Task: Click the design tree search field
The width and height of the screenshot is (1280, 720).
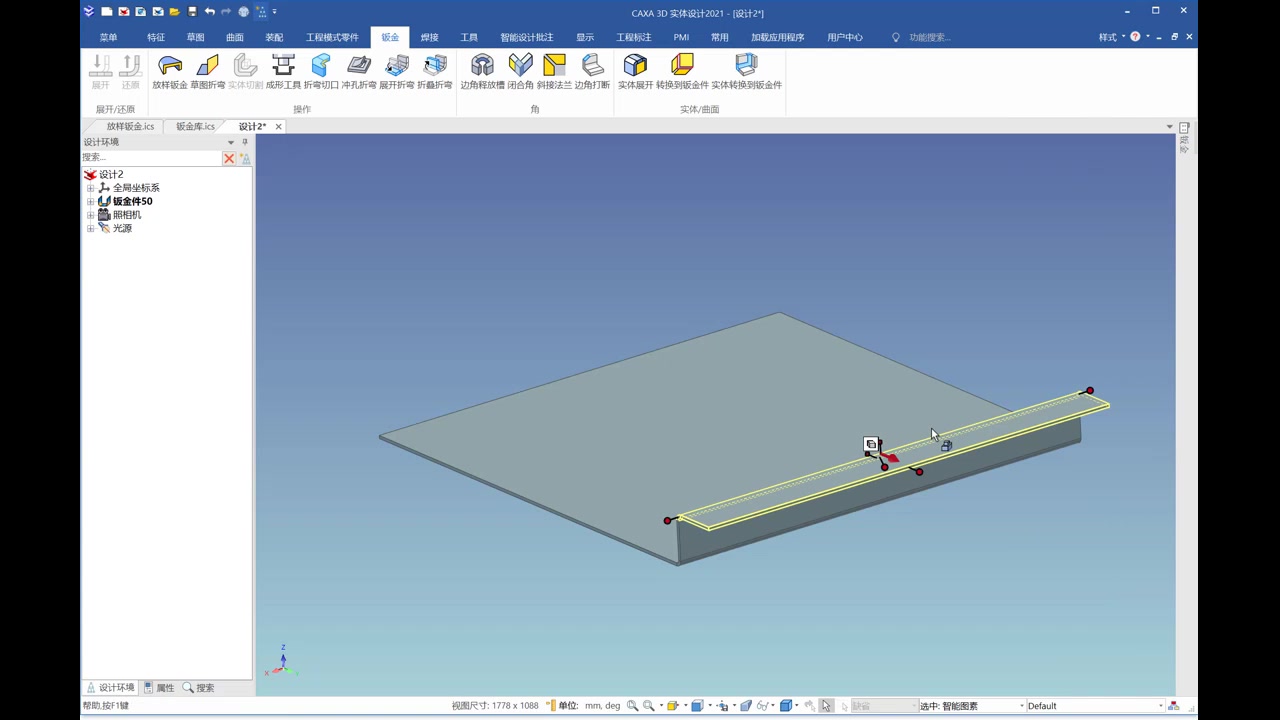Action: 151,158
